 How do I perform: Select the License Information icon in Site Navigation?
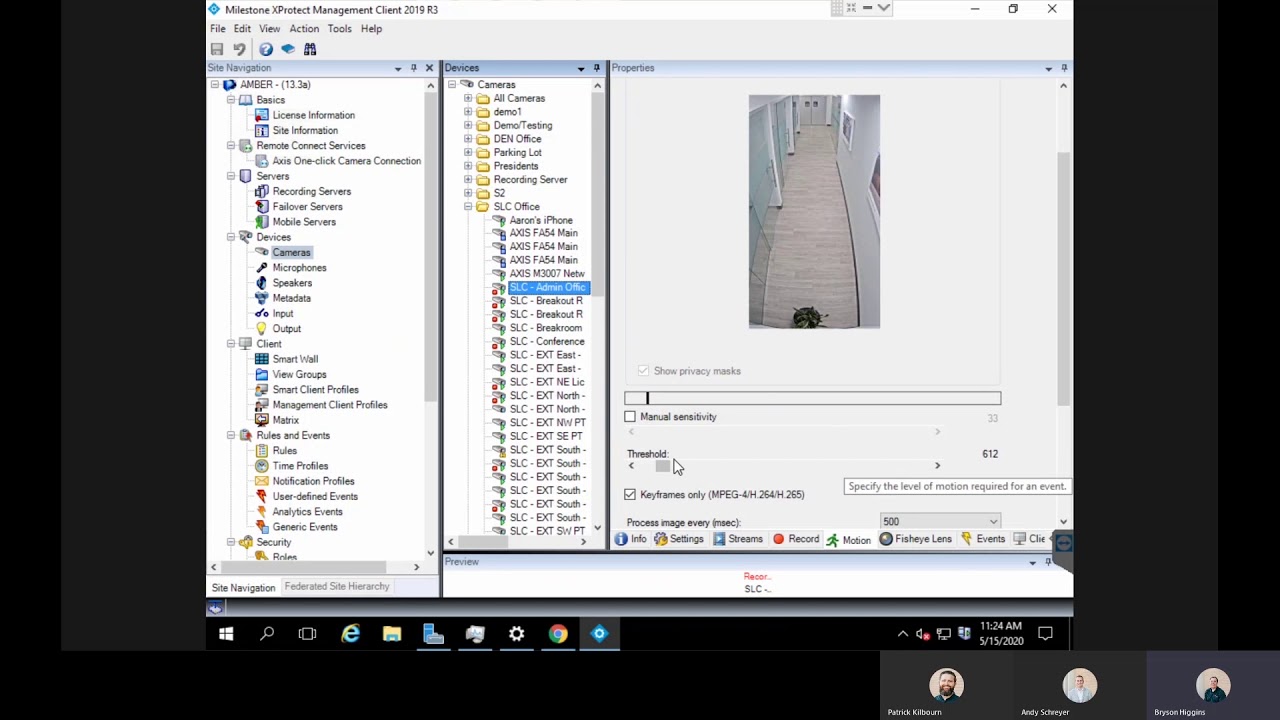coord(262,115)
